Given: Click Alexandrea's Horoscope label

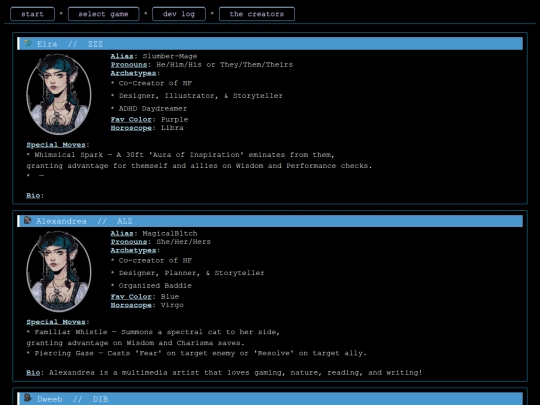Looking at the screenshot, I should [131, 305].
